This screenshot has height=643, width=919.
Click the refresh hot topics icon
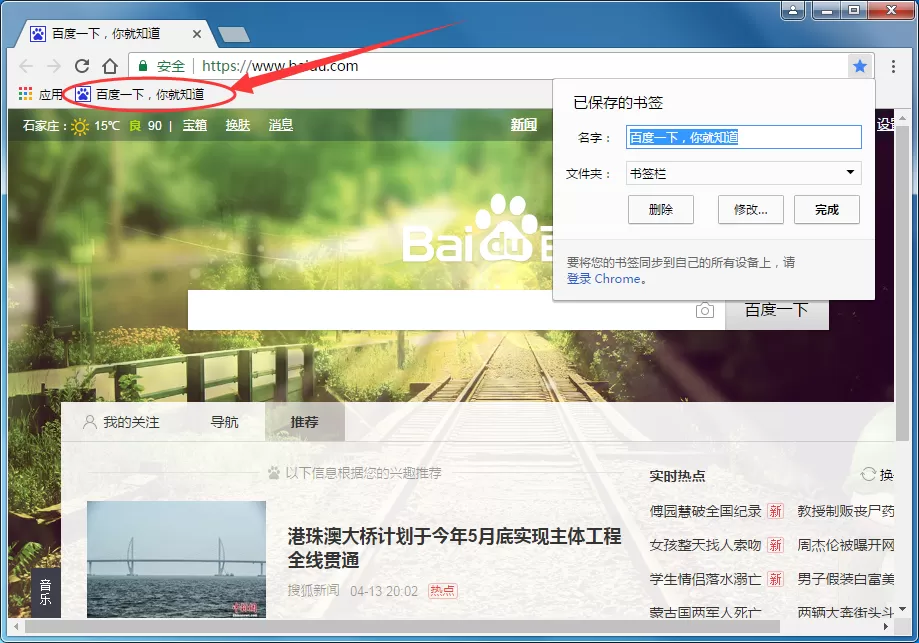click(x=868, y=474)
